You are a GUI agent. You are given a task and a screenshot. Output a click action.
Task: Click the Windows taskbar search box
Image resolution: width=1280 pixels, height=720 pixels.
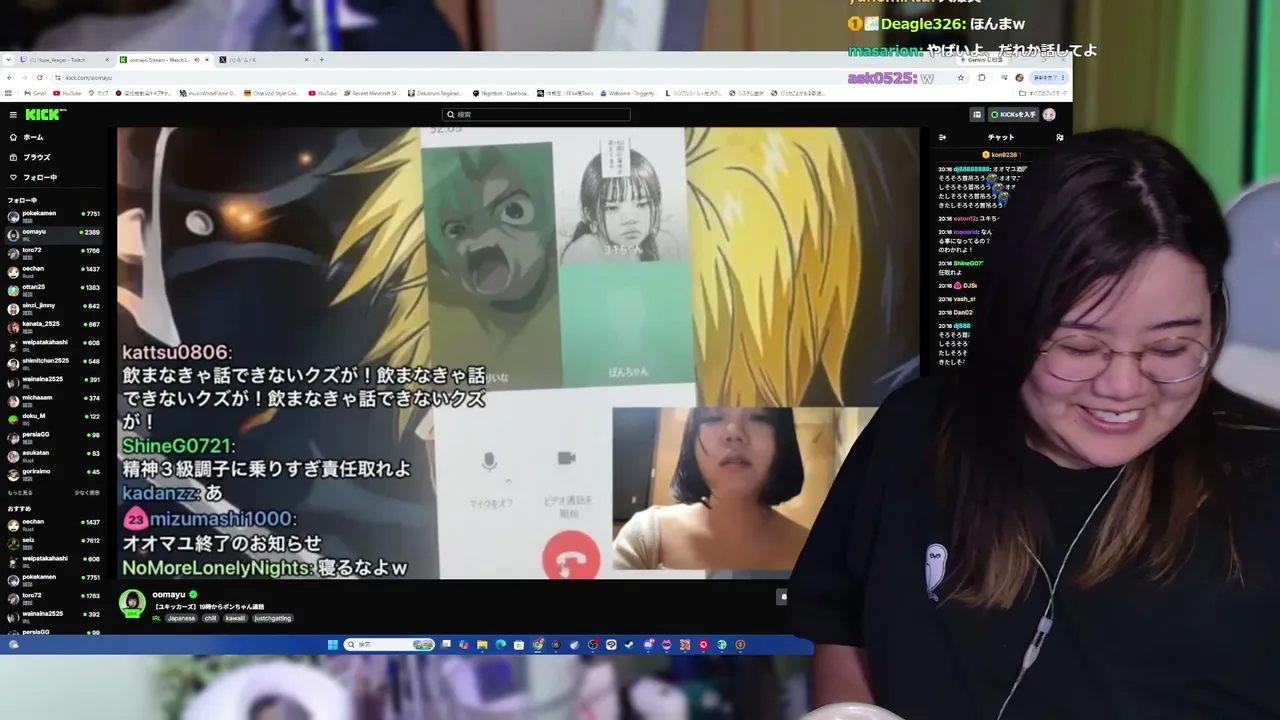click(x=390, y=645)
